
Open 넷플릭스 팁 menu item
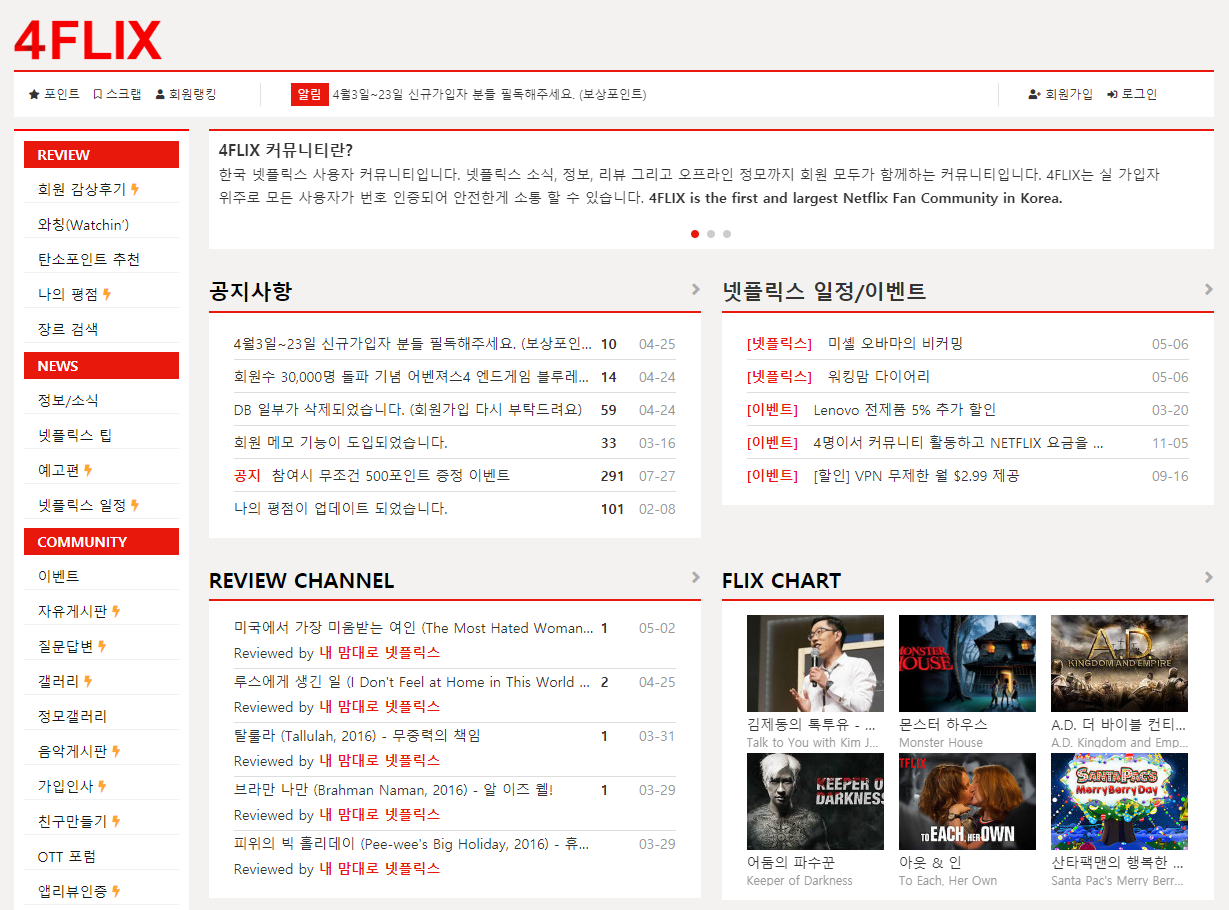pyautogui.click(x=75, y=435)
